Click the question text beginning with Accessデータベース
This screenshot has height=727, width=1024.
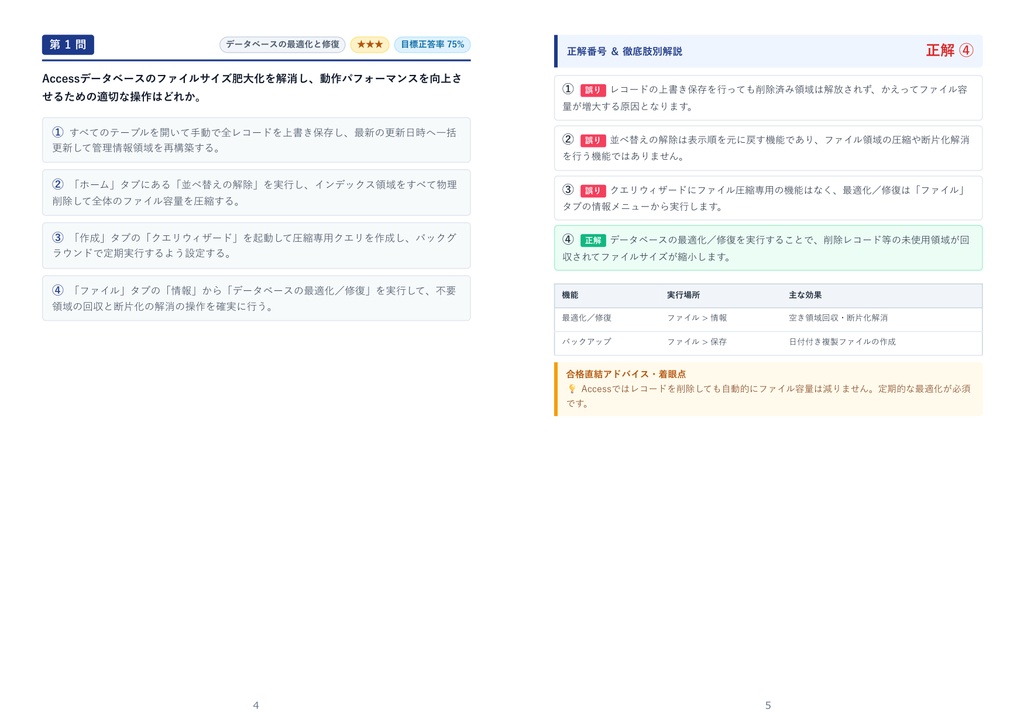[x=252, y=88]
